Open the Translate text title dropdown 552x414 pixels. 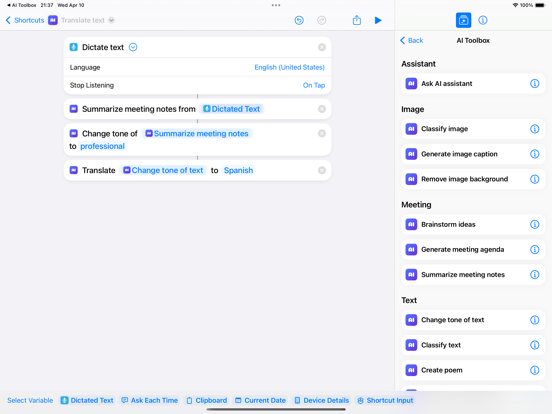111,20
